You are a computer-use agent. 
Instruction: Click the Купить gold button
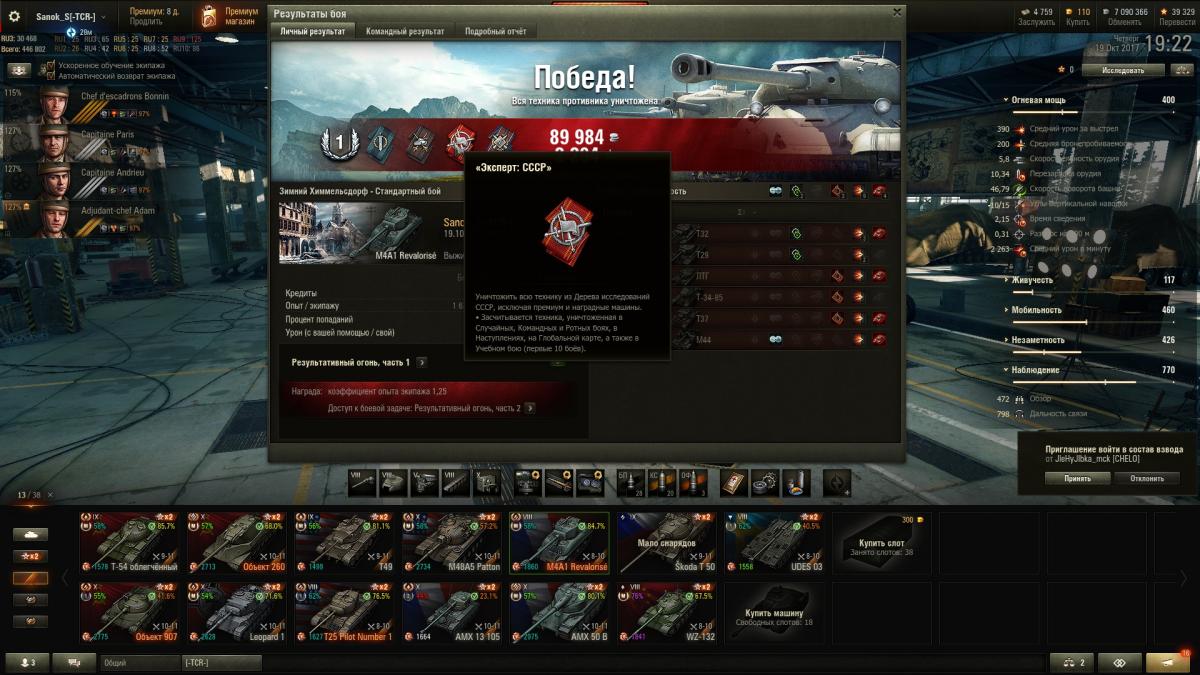coord(1078,22)
